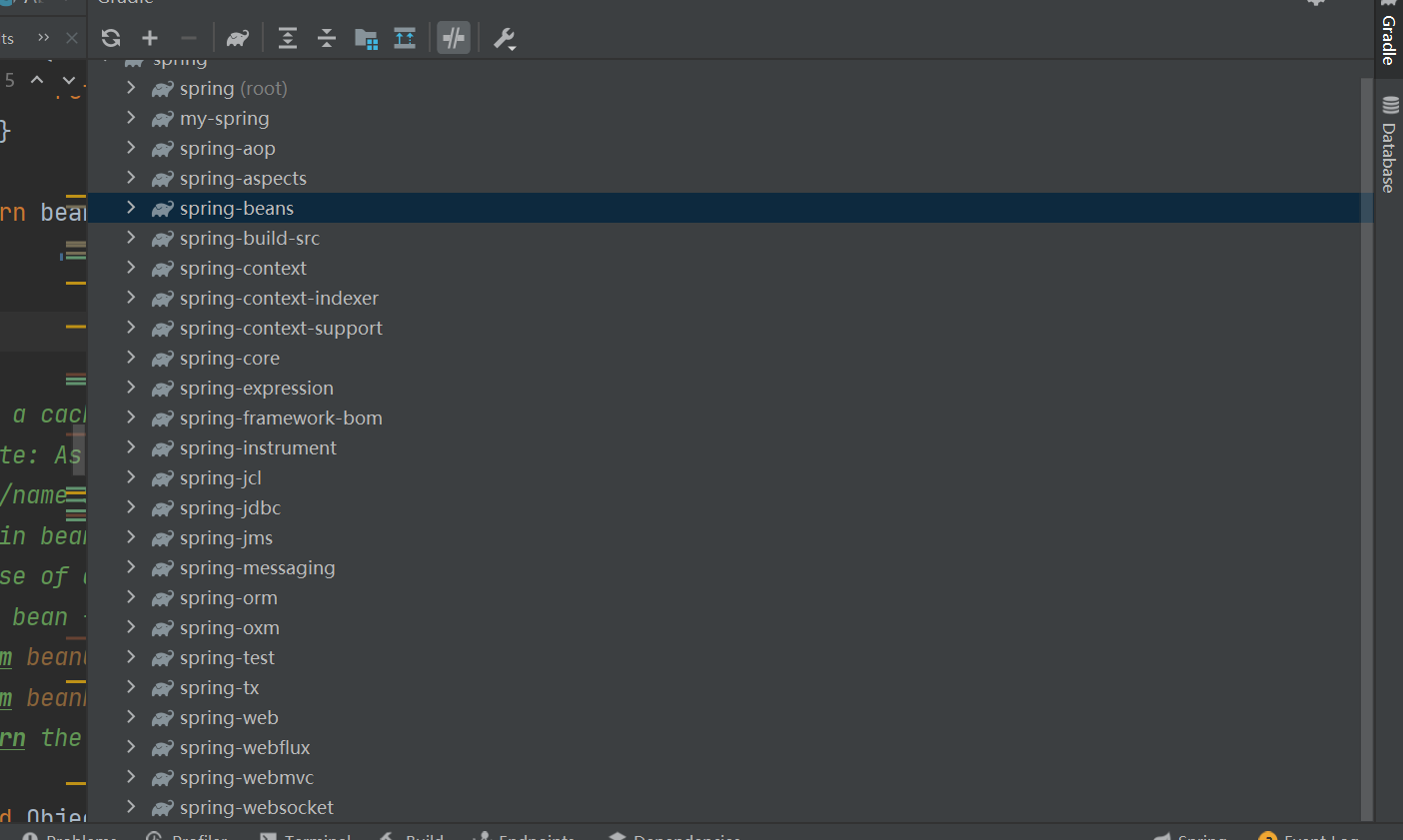The width and height of the screenshot is (1403, 840).
Task: Expand the spring-build-src module
Action: click(x=131, y=238)
